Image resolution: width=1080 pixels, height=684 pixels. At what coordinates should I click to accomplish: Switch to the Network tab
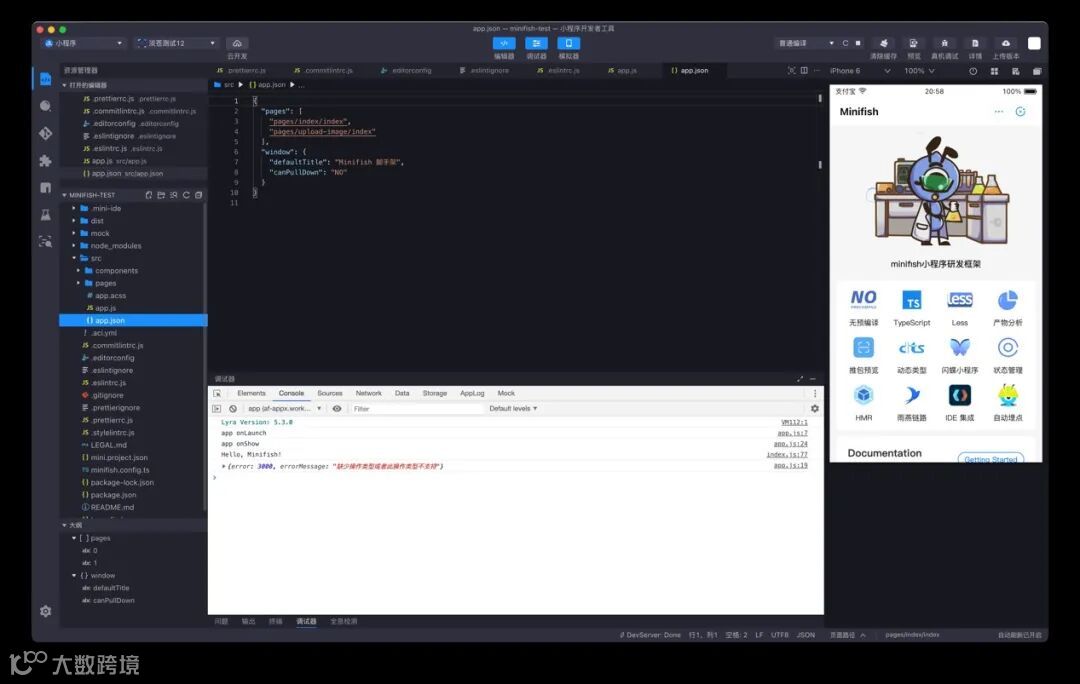pyautogui.click(x=368, y=393)
